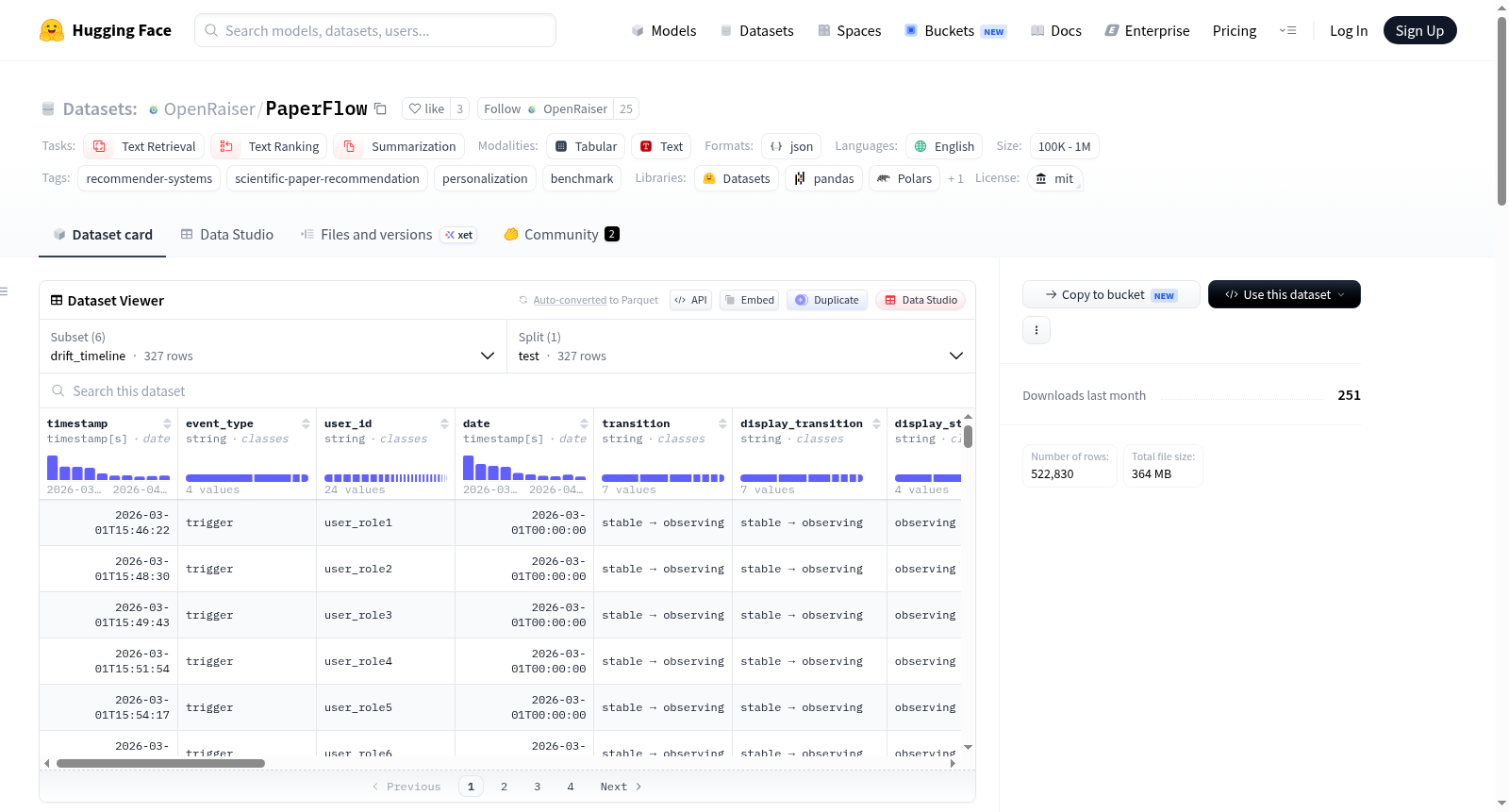The width and height of the screenshot is (1509, 812).
Task: Click the heart like button
Action: pyautogui.click(x=426, y=108)
